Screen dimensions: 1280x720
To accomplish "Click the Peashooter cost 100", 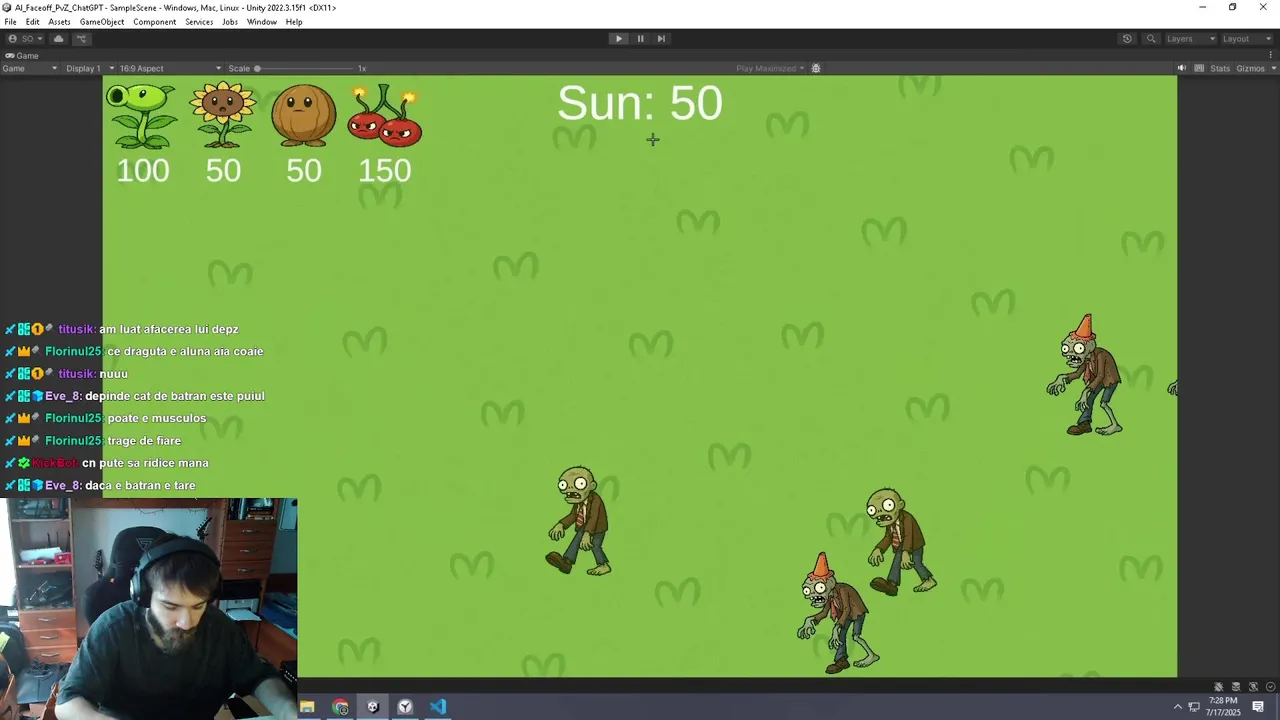I will click(143, 171).
